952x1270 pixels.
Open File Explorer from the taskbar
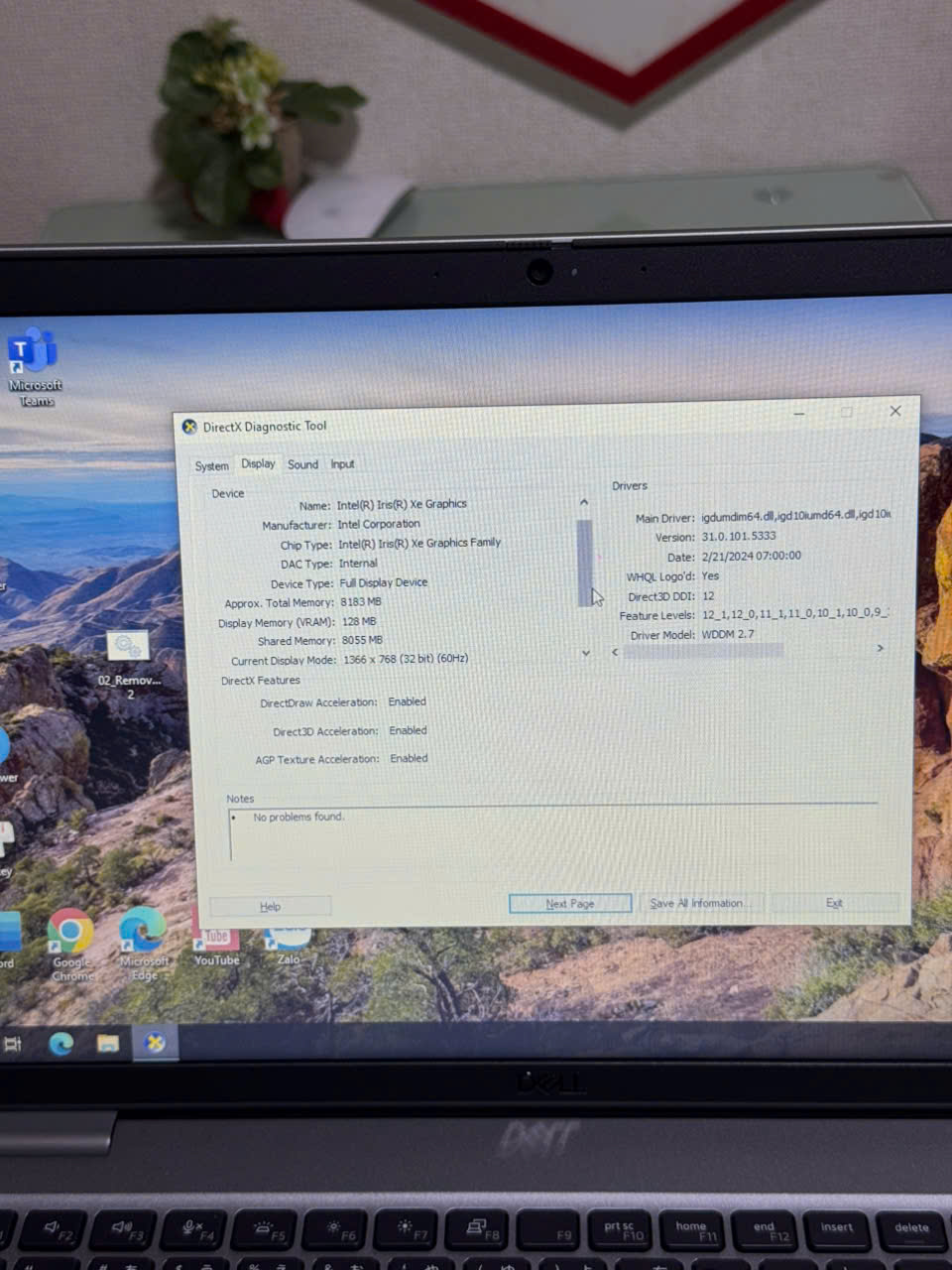click(107, 1043)
